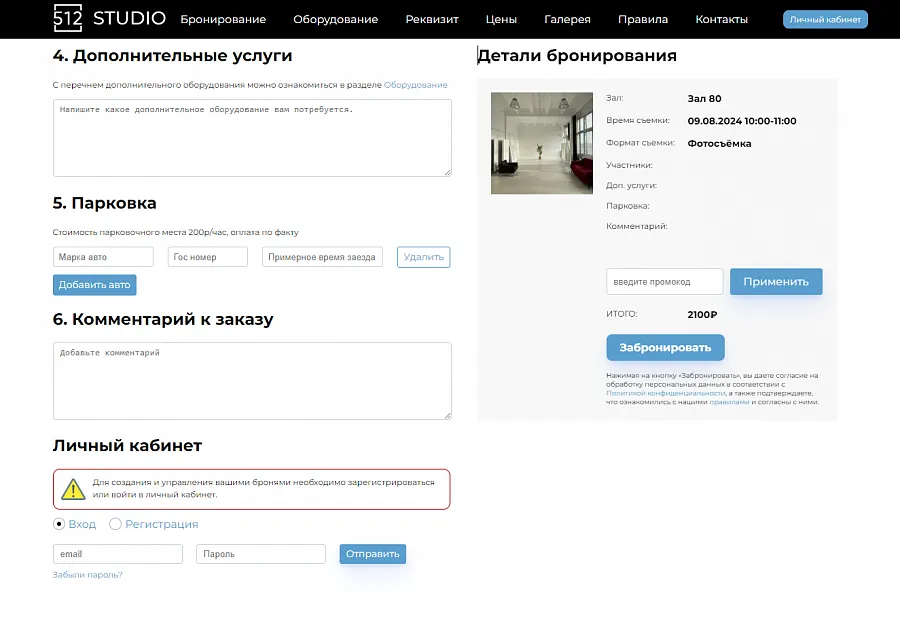This screenshot has width=900, height=621.
Task: Click the введите промокод field
Action: 665,282
